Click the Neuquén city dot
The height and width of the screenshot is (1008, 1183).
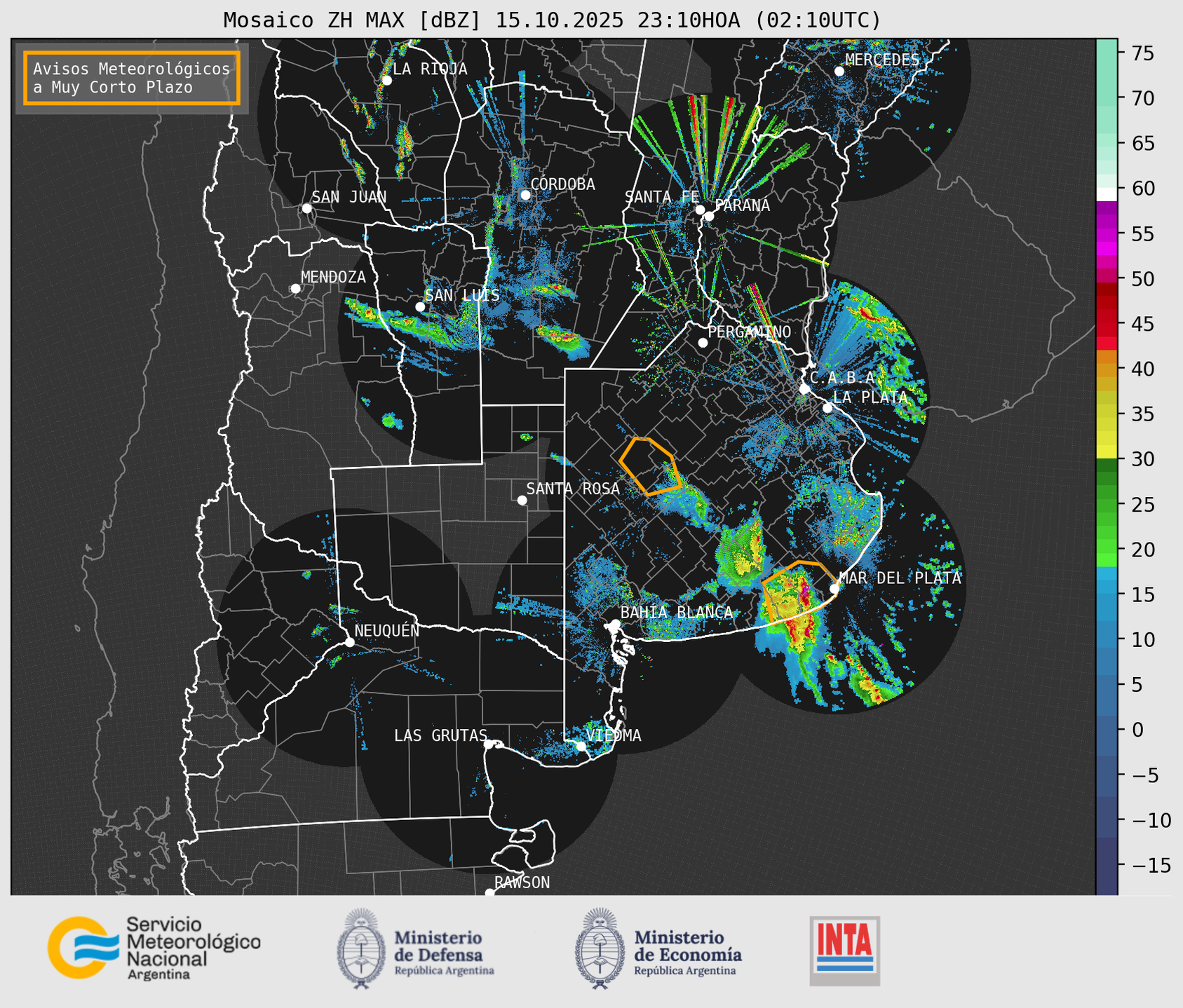pos(349,642)
